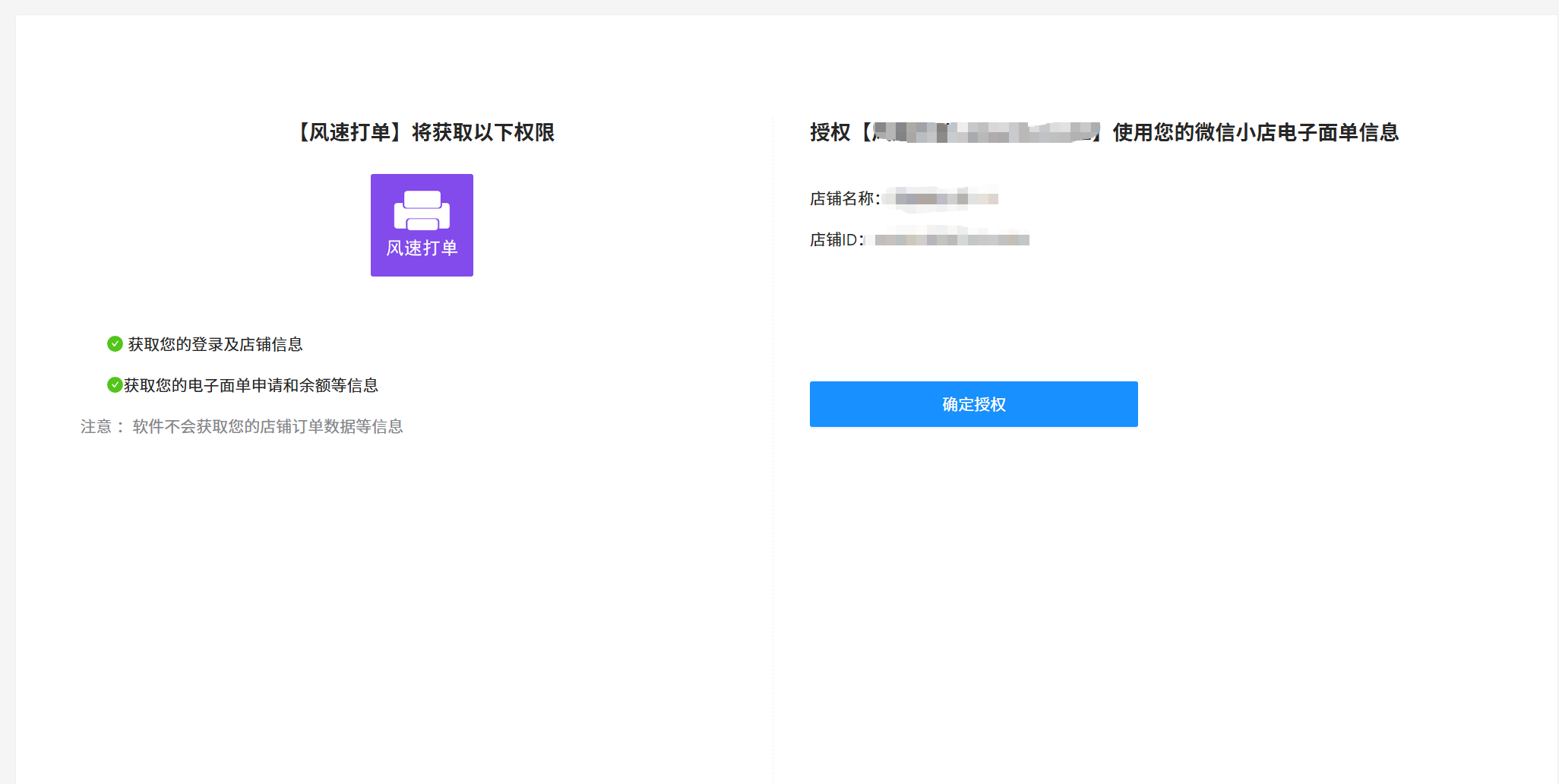Click the blurred store ID value

point(952,239)
